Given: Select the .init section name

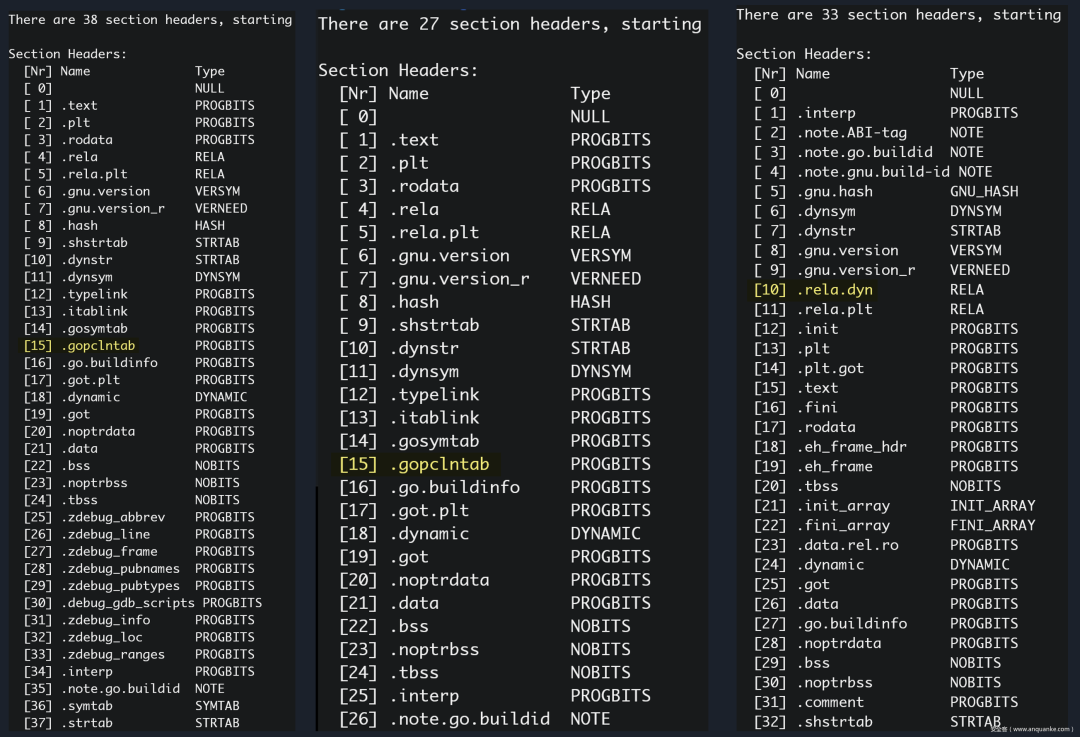Looking at the screenshot, I should [818, 329].
